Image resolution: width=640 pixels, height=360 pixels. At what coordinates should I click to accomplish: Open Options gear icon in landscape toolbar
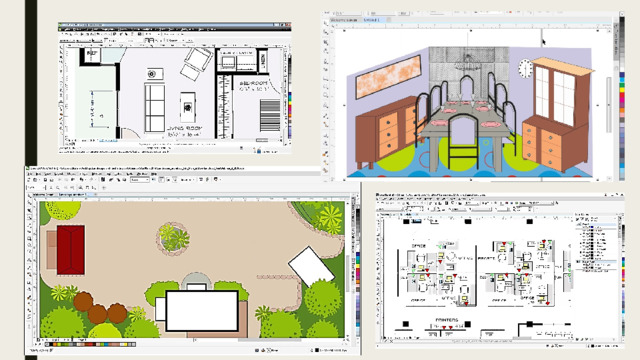[207, 180]
